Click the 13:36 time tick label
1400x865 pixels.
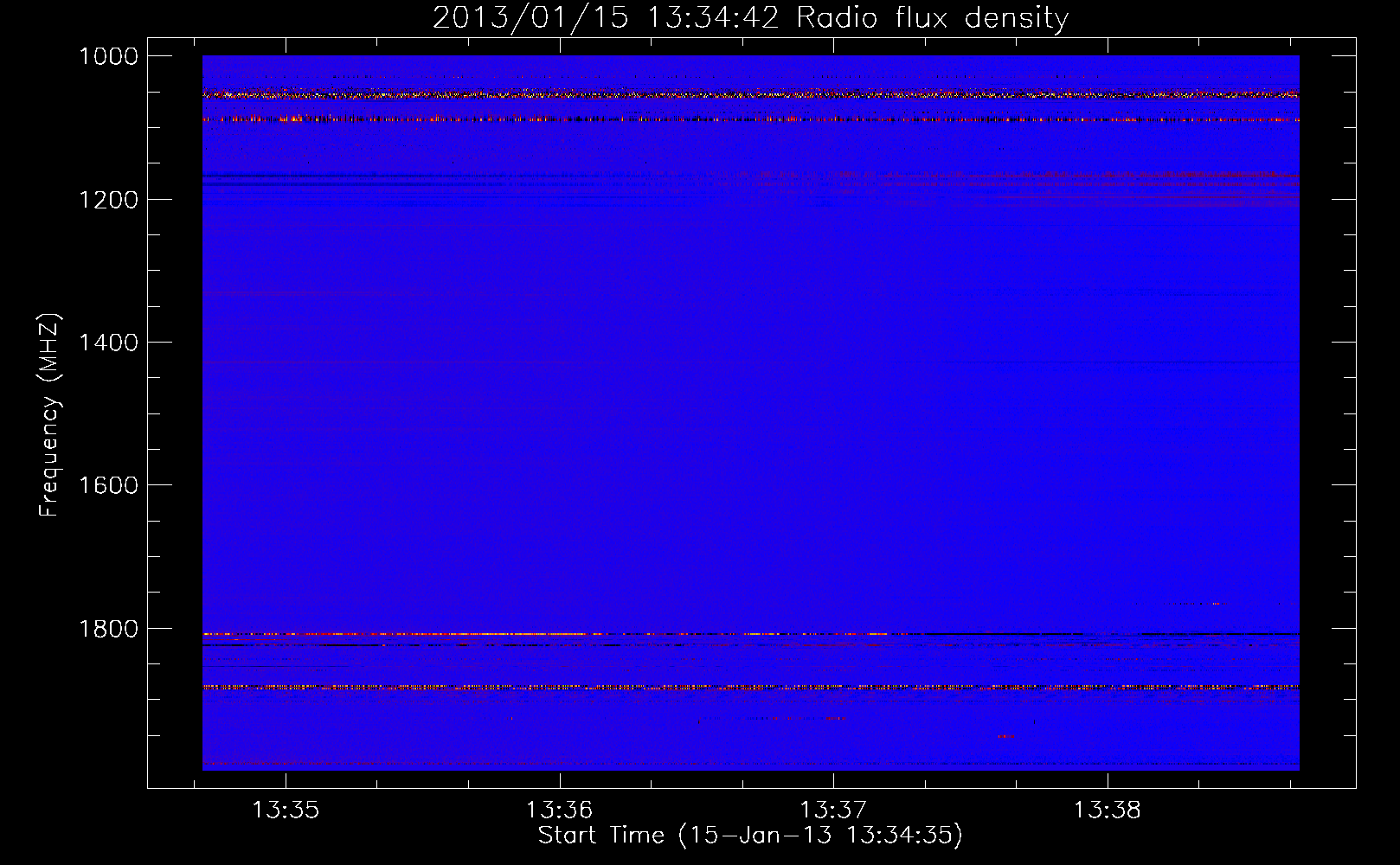pos(559,811)
